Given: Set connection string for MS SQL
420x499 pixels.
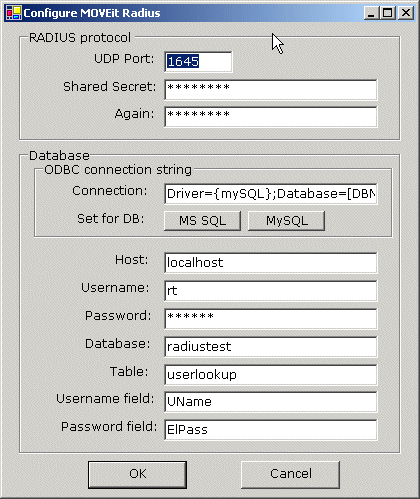Looking at the screenshot, I should (203, 221).
